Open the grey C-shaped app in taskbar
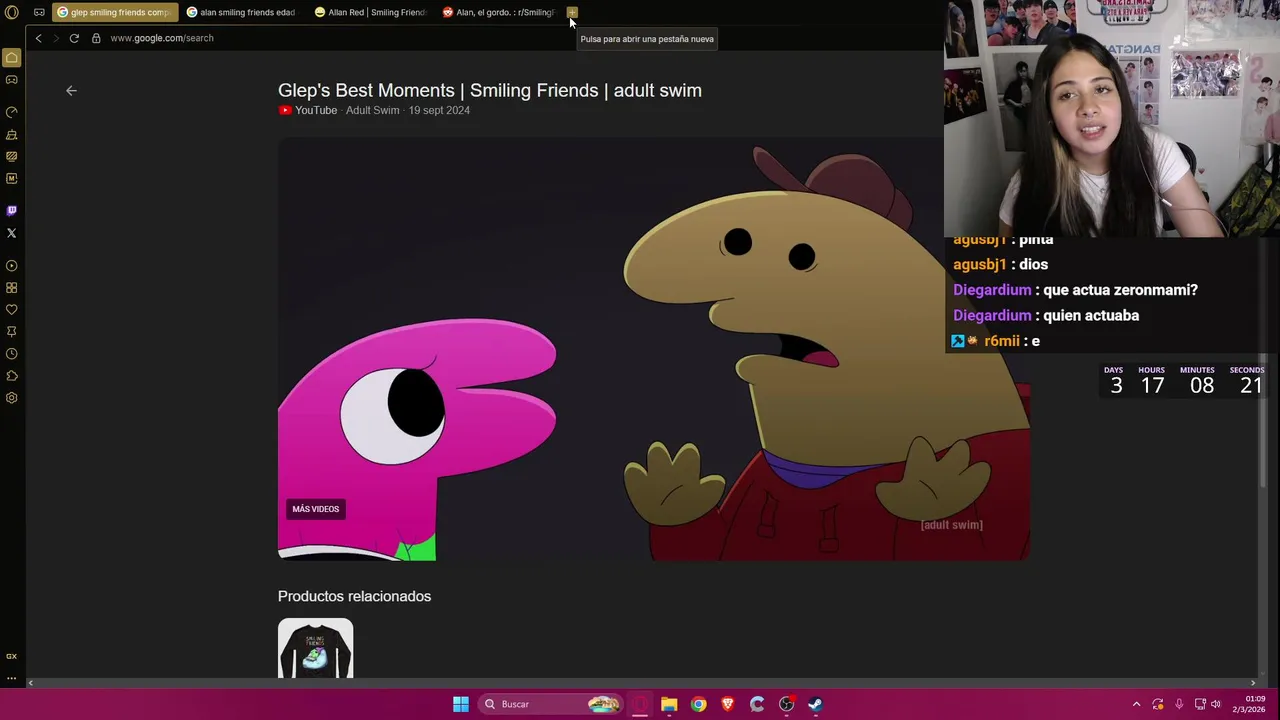Image resolution: width=1280 pixels, height=720 pixels. click(757, 704)
